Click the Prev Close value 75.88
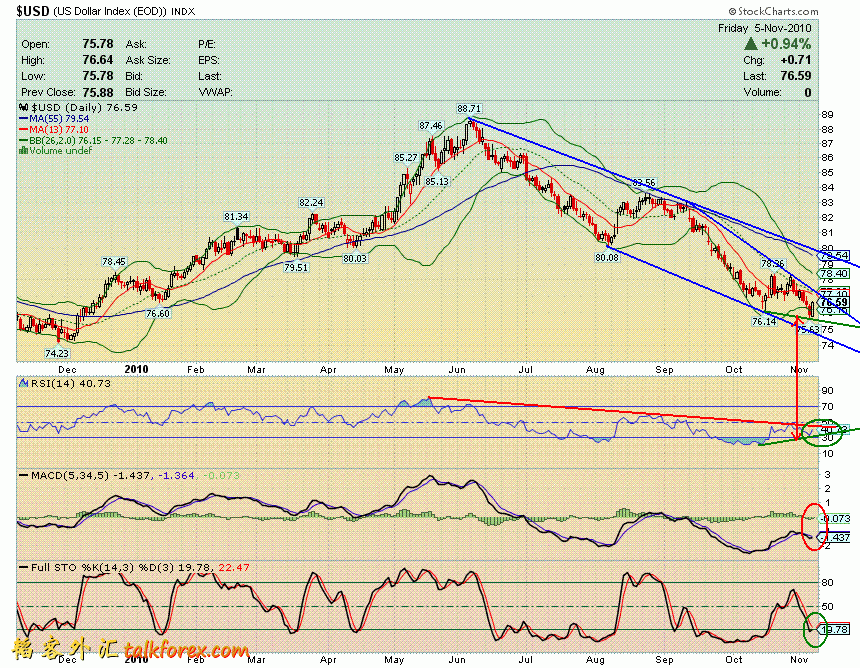This screenshot has height=668, width=860. click(x=98, y=92)
